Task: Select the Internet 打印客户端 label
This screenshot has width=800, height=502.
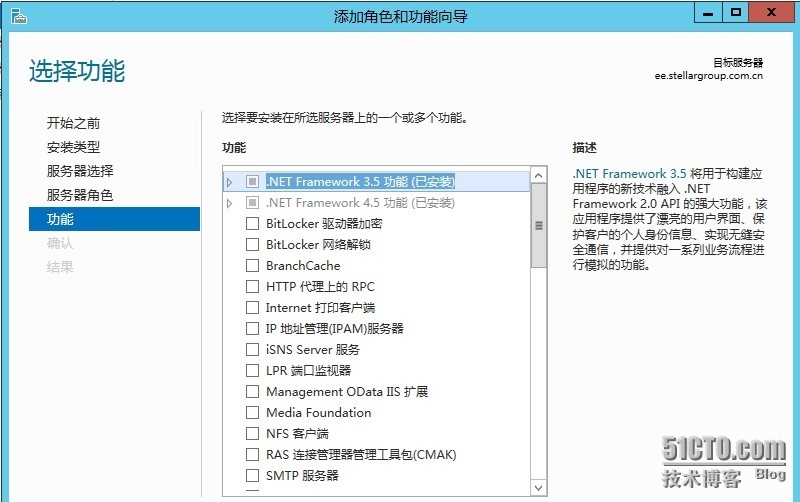Action: tap(320, 307)
